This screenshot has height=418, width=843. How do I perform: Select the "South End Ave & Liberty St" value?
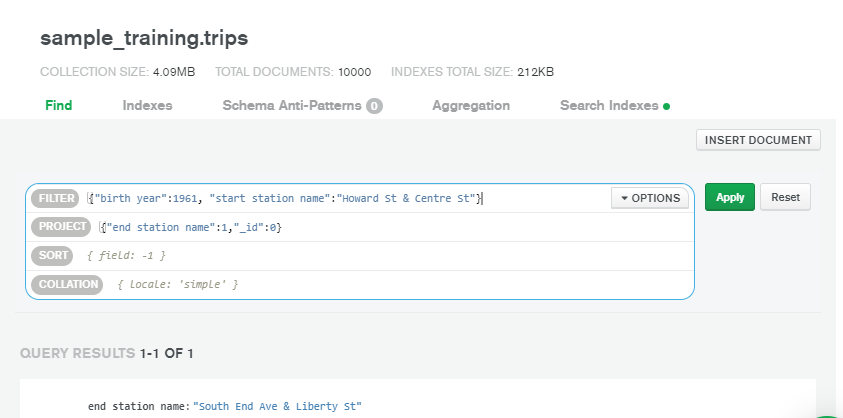click(x=277, y=406)
